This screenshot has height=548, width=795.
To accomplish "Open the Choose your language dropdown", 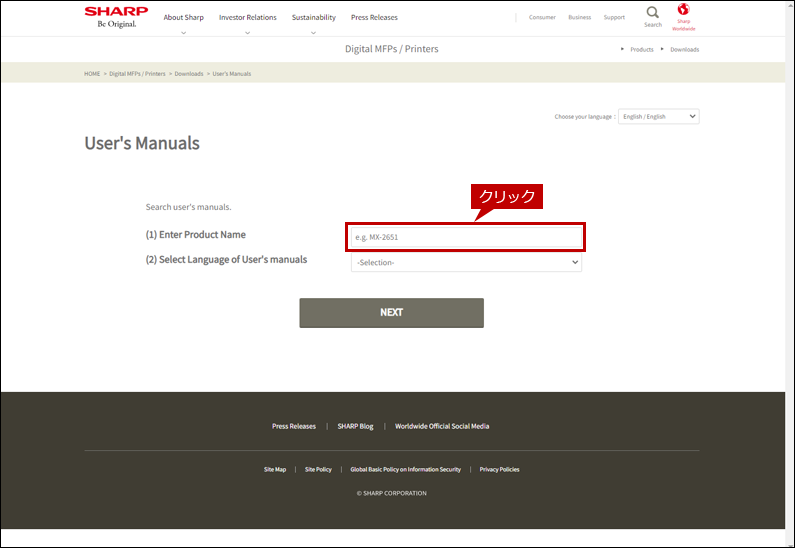I will [x=659, y=117].
